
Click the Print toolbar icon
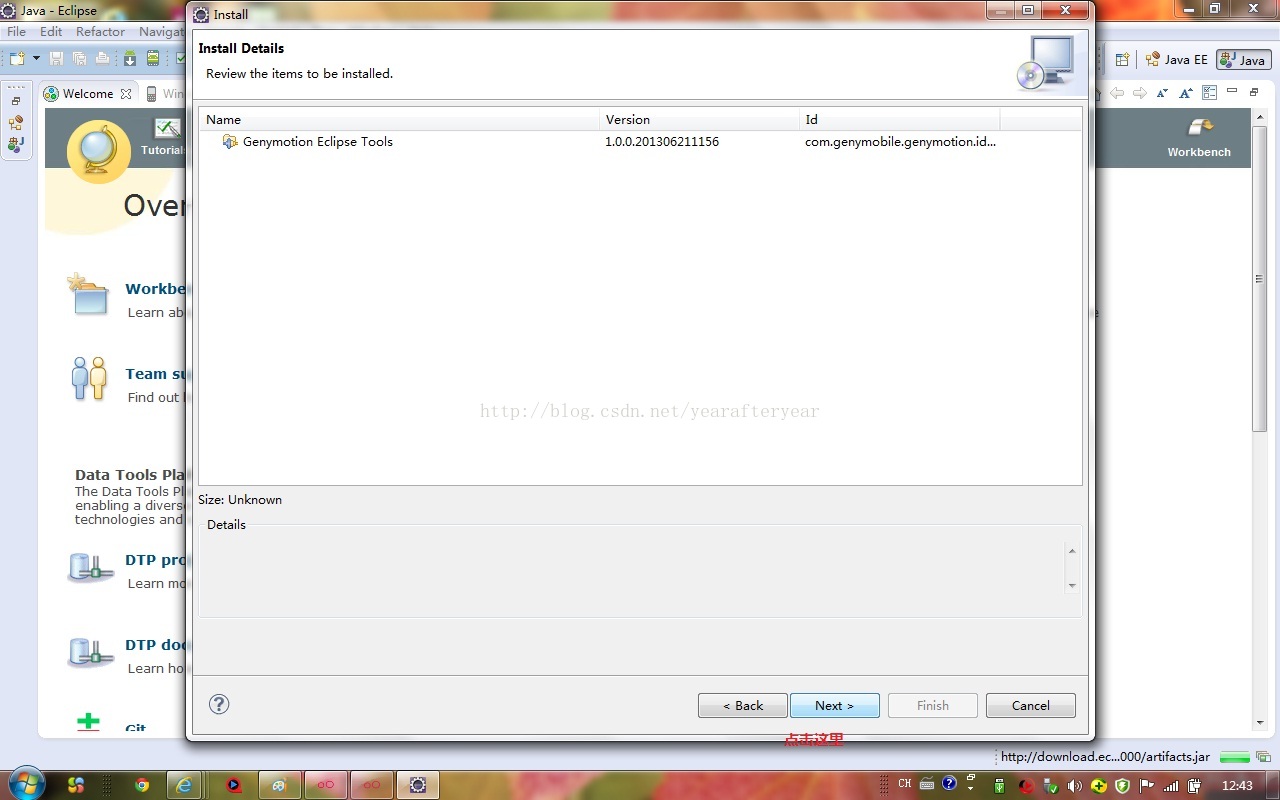coord(102,59)
